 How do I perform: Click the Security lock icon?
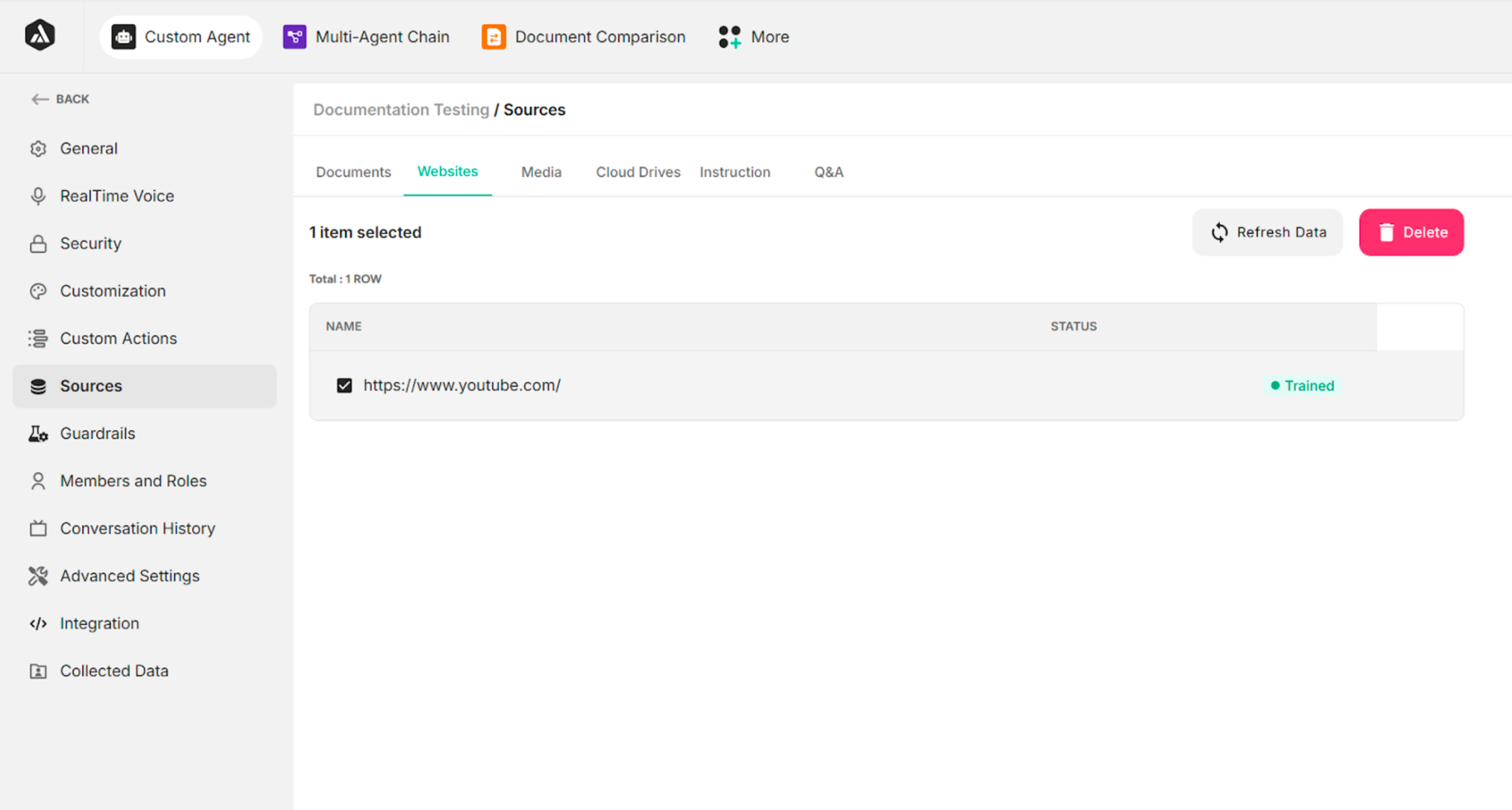tap(38, 243)
